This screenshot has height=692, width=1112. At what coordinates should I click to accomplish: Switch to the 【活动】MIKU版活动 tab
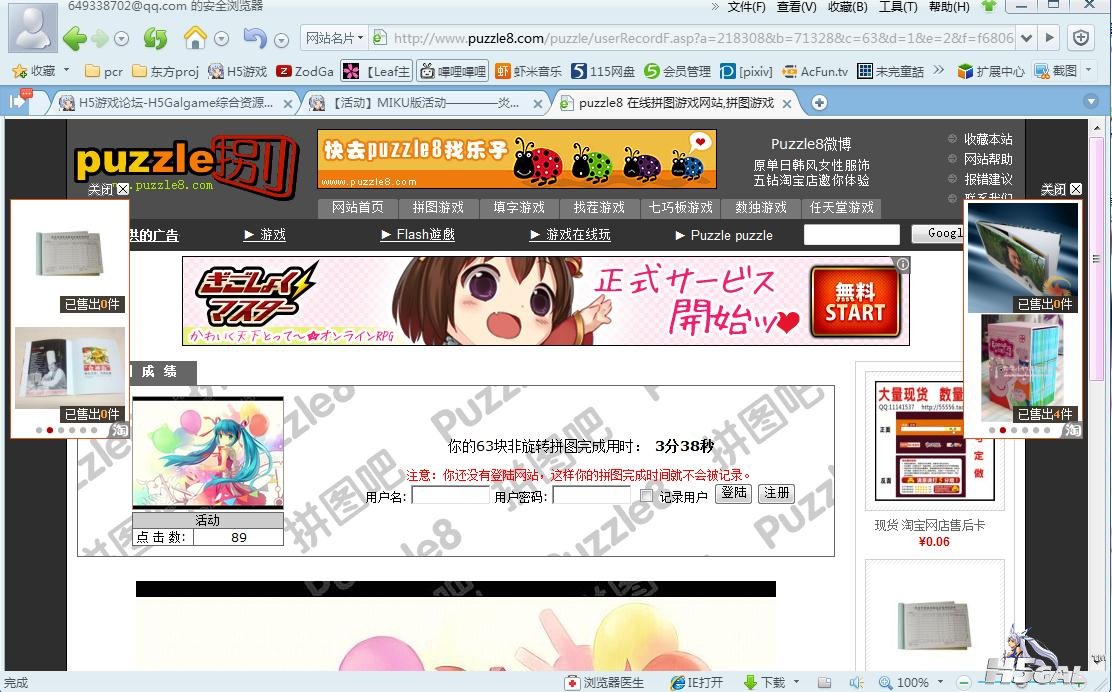tap(426, 103)
